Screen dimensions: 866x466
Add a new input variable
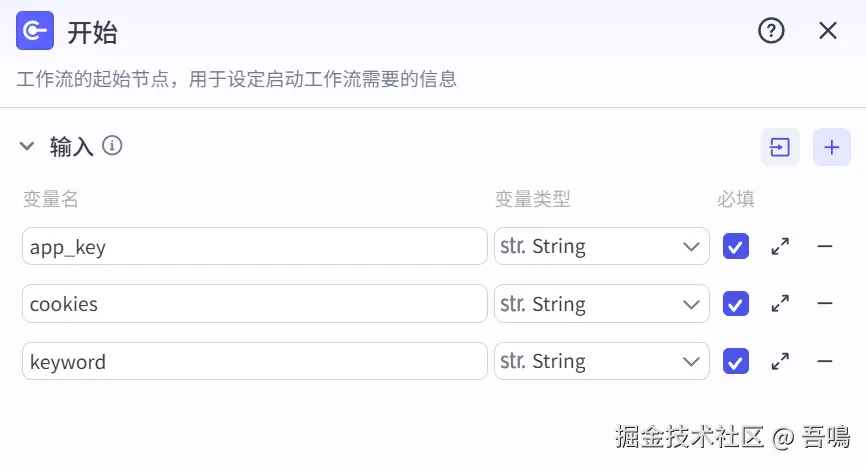[x=831, y=148]
